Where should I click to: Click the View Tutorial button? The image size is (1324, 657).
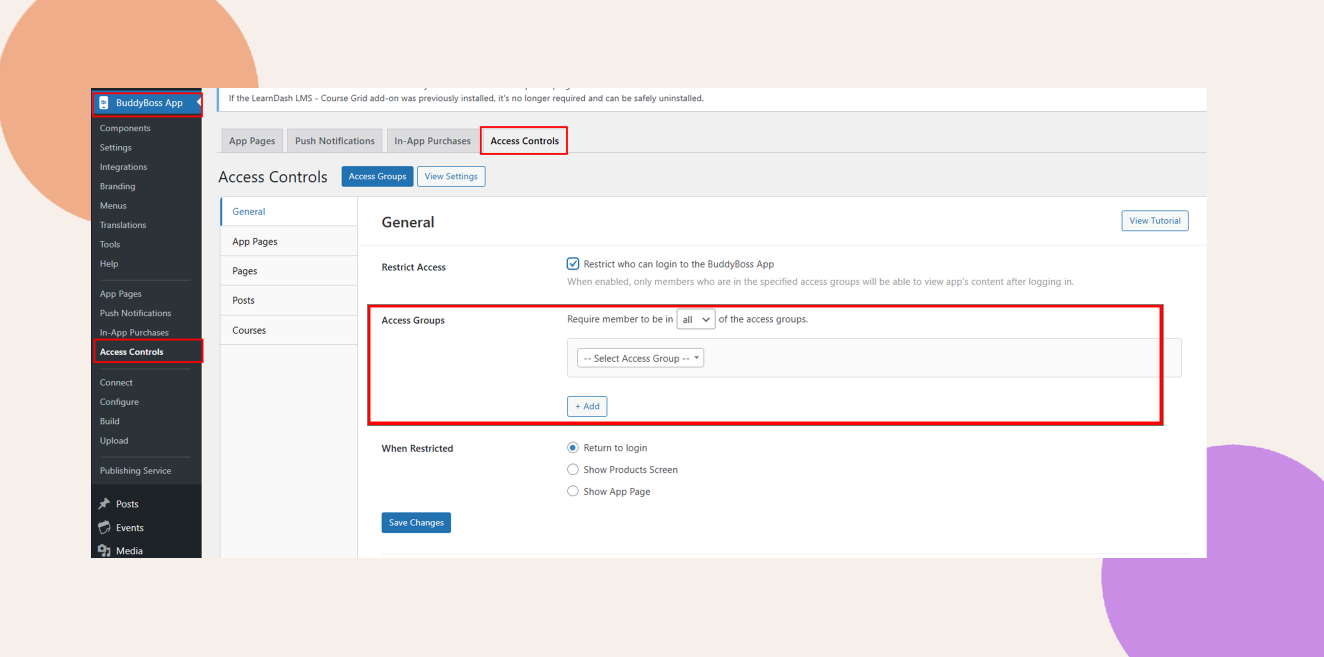[1155, 221]
